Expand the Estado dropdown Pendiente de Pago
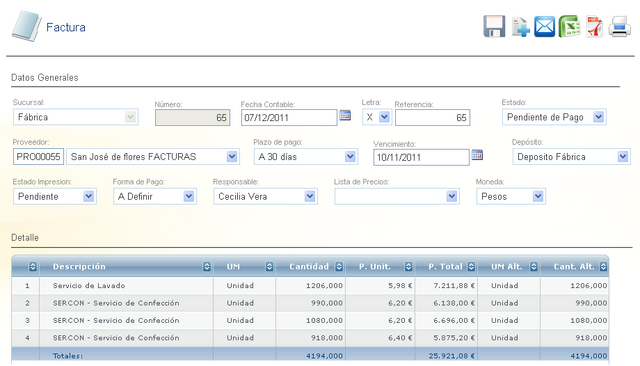The height and width of the screenshot is (366, 640). click(554, 117)
